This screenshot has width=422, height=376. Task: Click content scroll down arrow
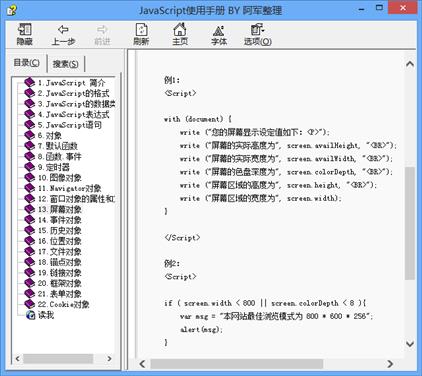[410, 343]
